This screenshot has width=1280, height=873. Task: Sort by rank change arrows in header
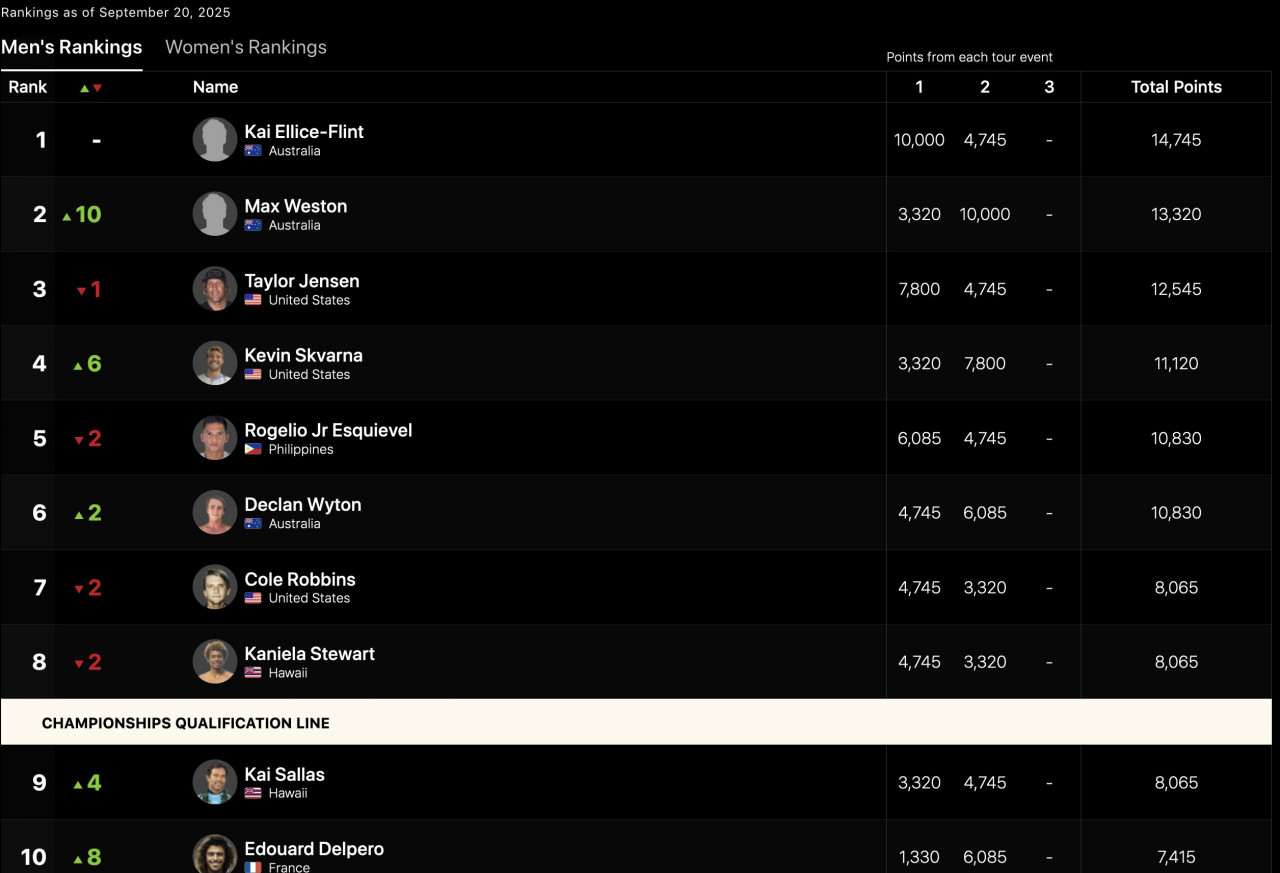pos(91,88)
